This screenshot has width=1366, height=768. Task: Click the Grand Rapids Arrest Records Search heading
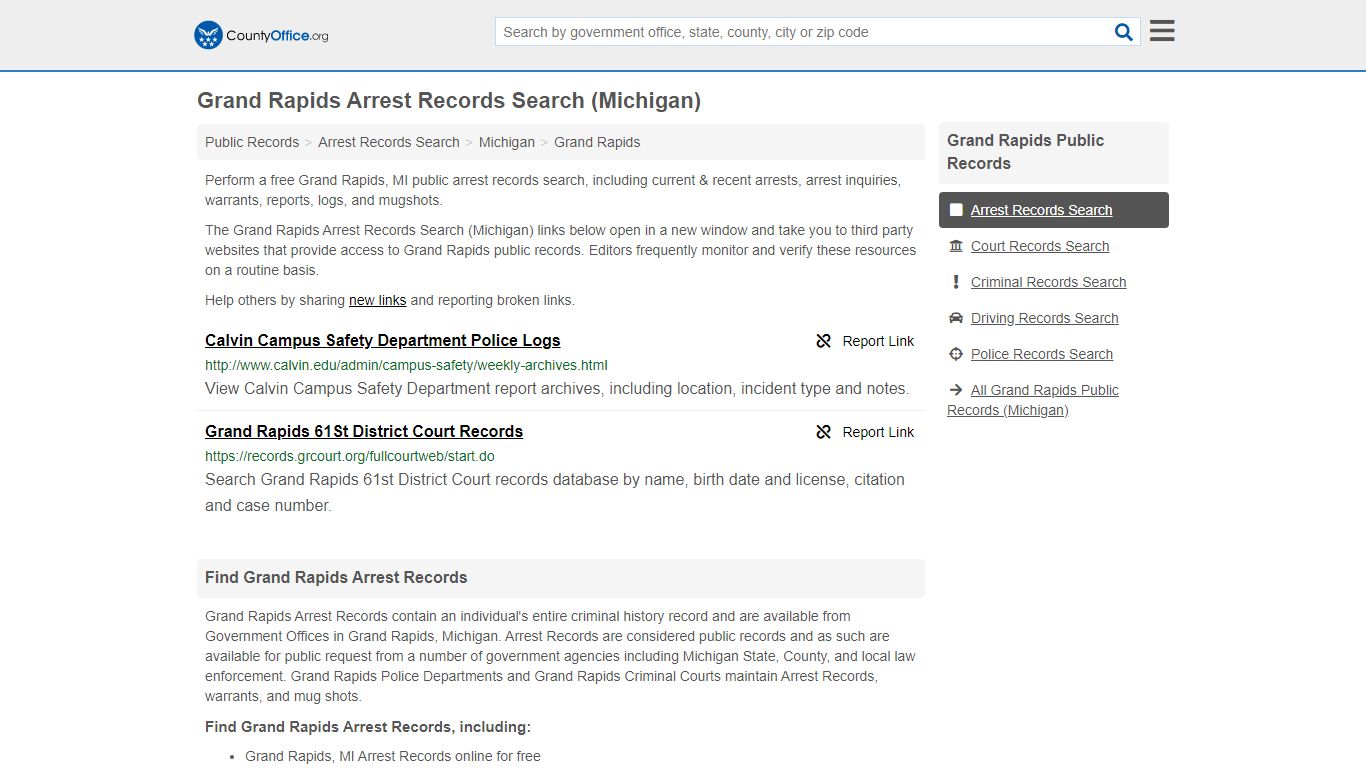pos(449,101)
